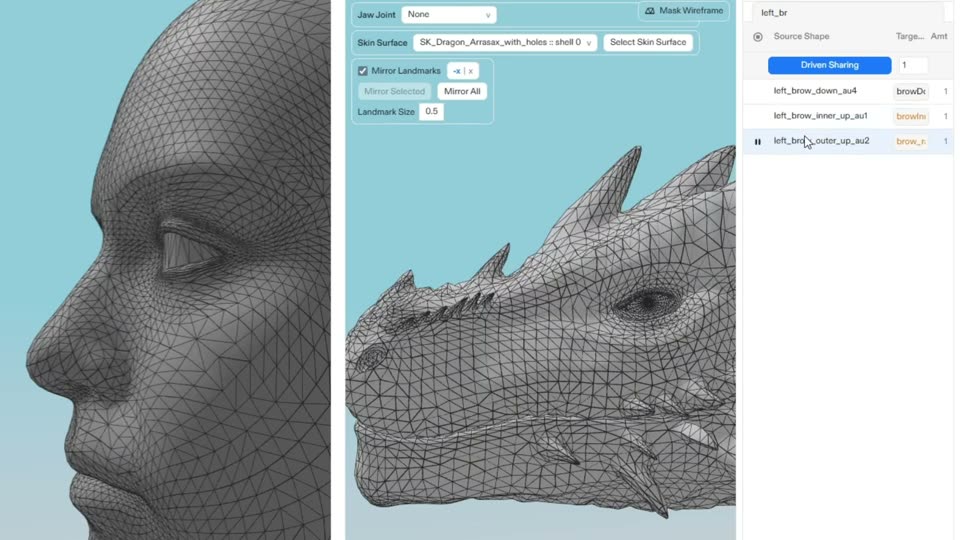Image resolution: width=960 pixels, height=540 pixels.
Task: Click the Target column header
Action: 910,36
